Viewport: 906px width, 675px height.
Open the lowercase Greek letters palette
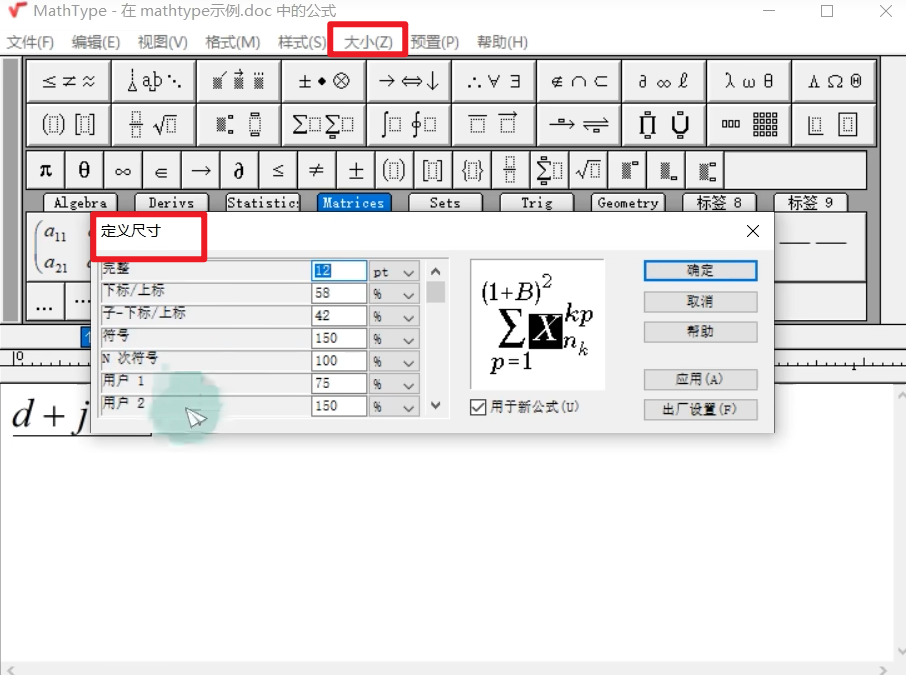(x=749, y=81)
